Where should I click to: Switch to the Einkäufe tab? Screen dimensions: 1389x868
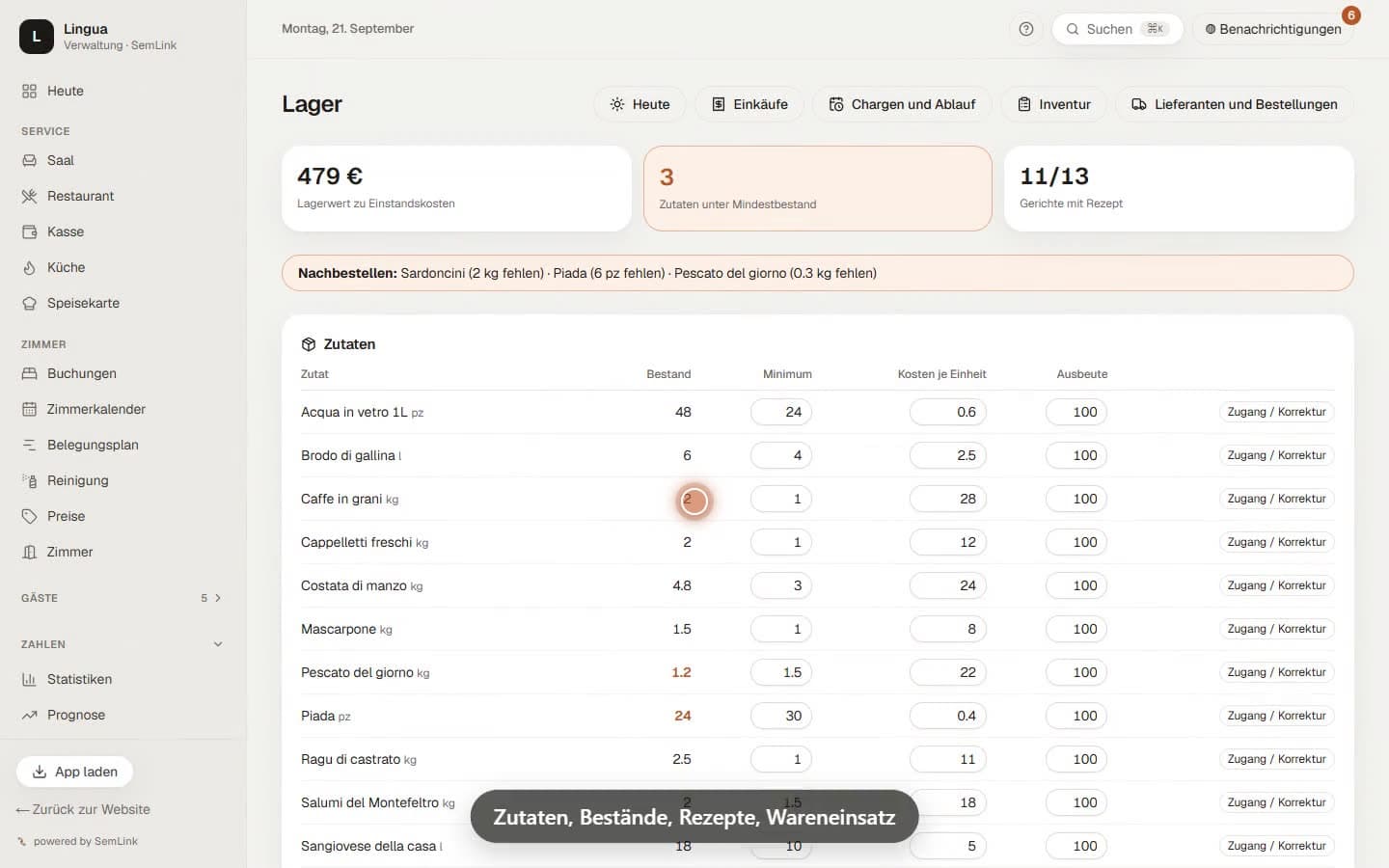pos(749,104)
